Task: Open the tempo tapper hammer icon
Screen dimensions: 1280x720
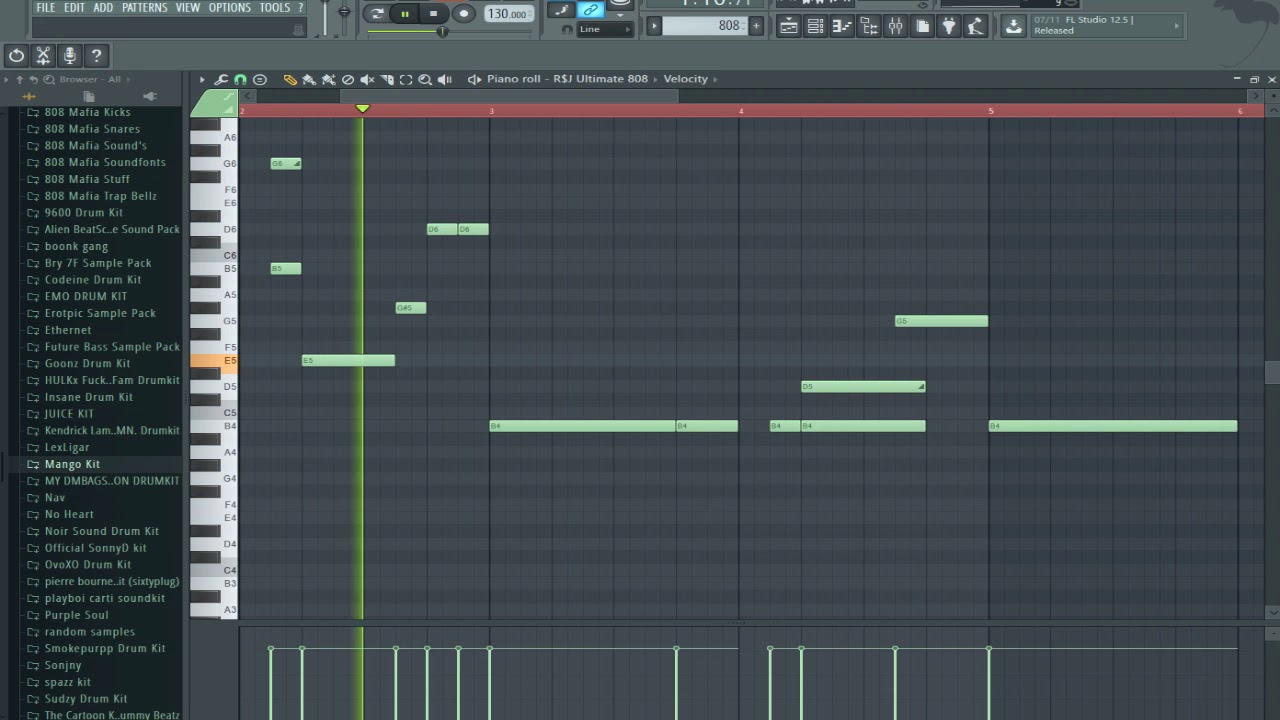Action: tap(976, 27)
